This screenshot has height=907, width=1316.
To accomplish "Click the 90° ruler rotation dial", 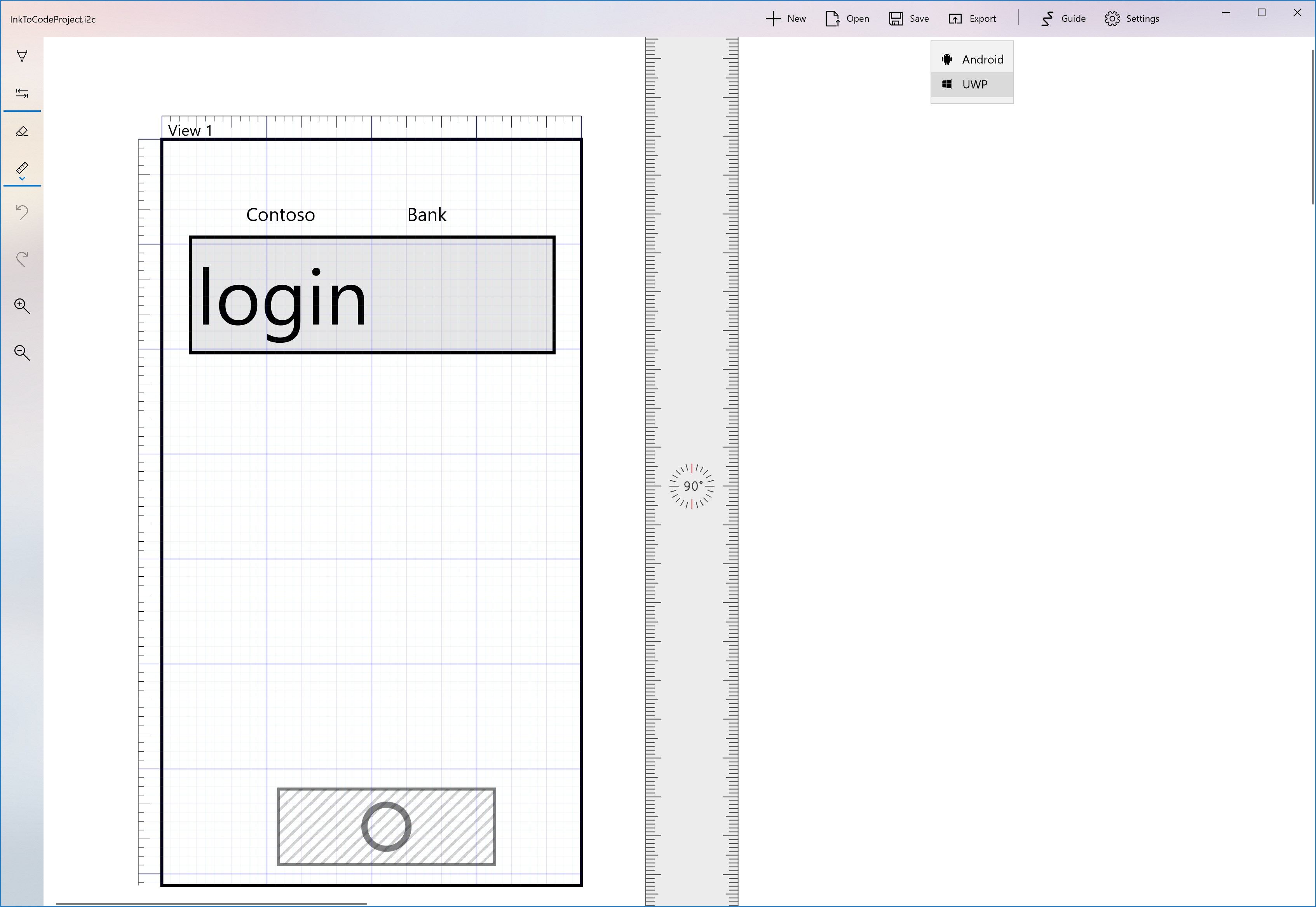I will click(692, 487).
